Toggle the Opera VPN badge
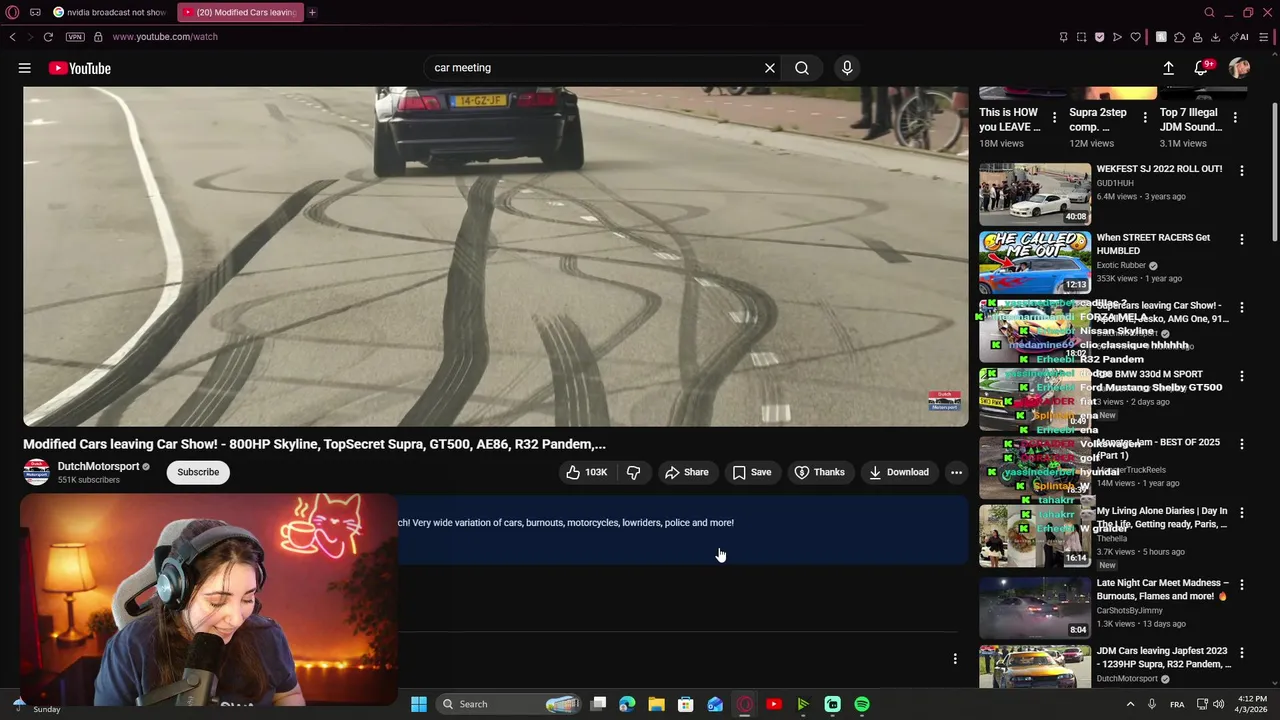Screen dimensions: 1280x720 tap(75, 37)
